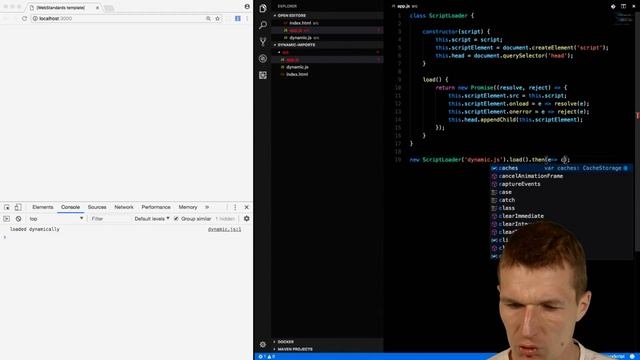Collapse the OPEN EDITORS section

click(x=290, y=16)
